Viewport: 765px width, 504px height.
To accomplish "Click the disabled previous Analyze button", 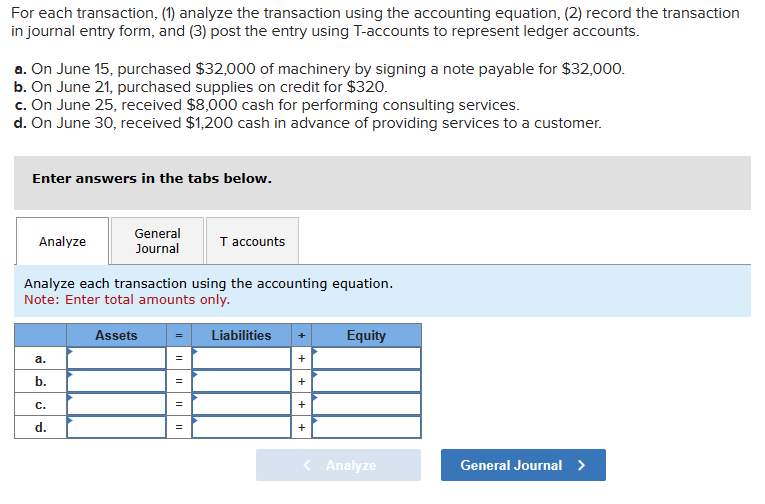I will [338, 465].
